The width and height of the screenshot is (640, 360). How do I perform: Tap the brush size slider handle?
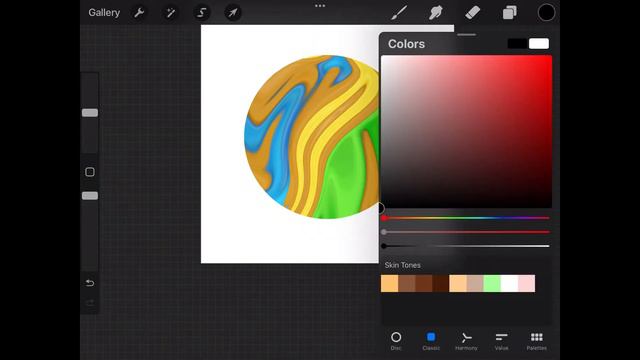click(90, 113)
